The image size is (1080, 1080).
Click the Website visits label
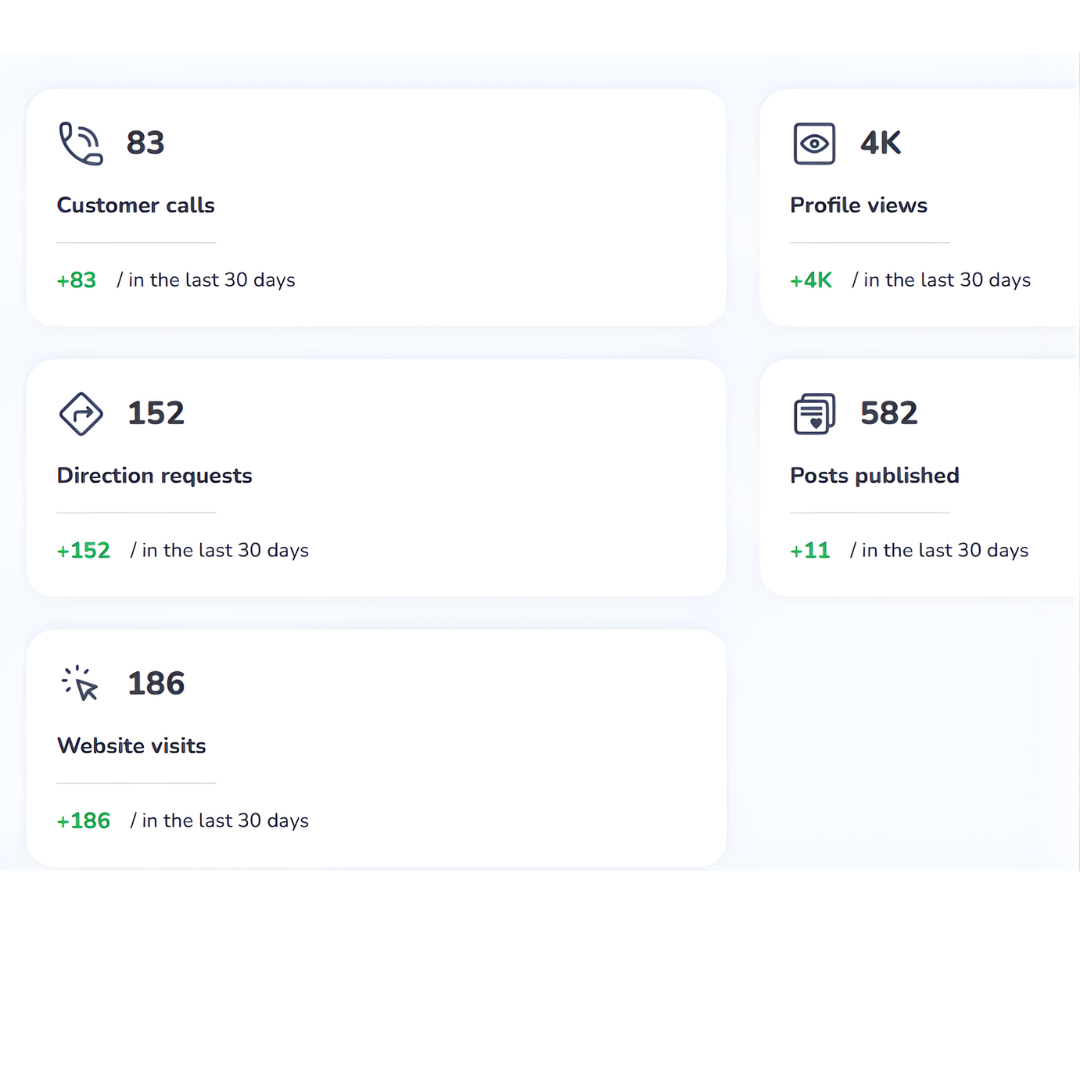tap(132, 746)
